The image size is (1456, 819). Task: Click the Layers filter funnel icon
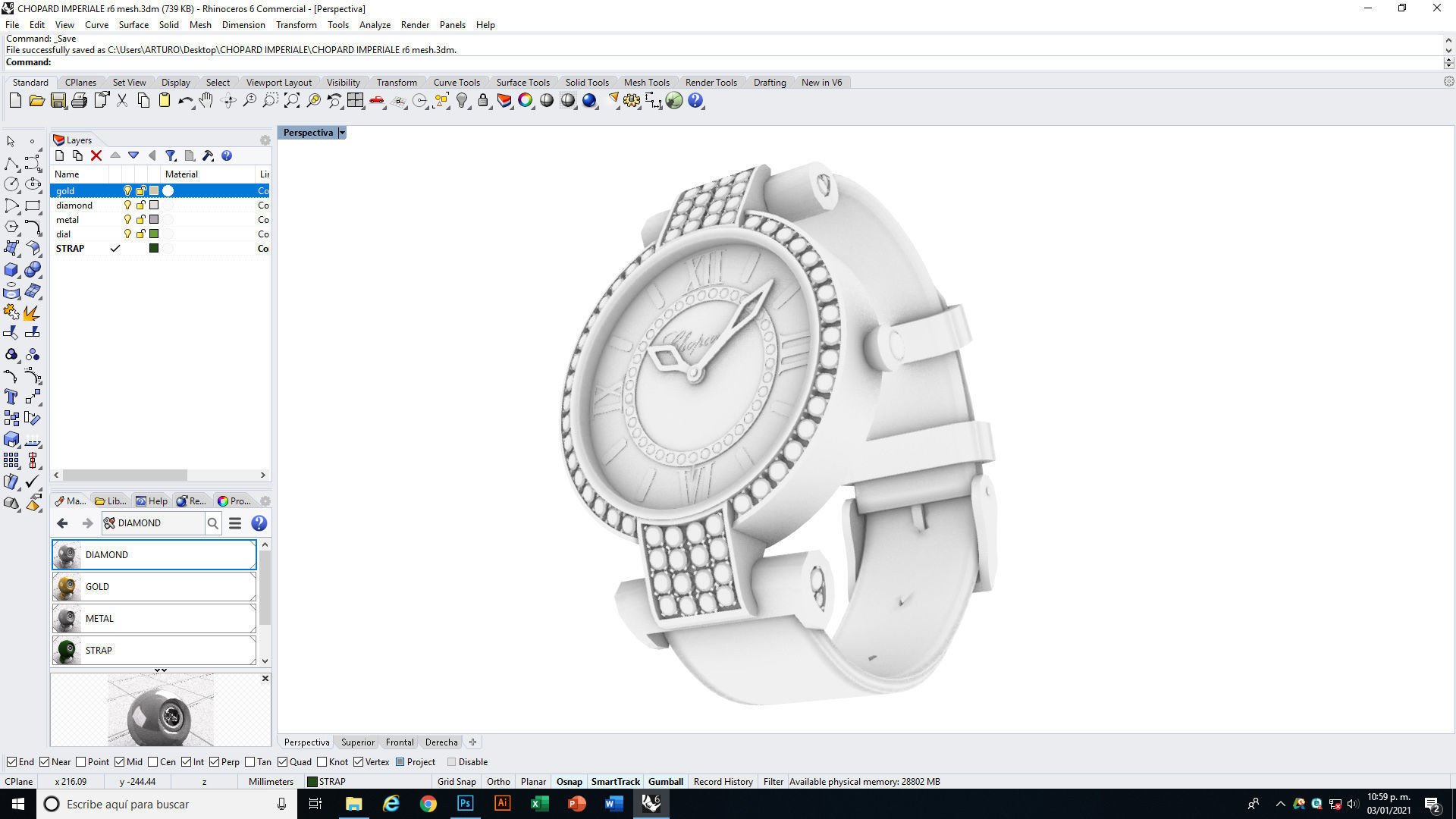tap(171, 155)
